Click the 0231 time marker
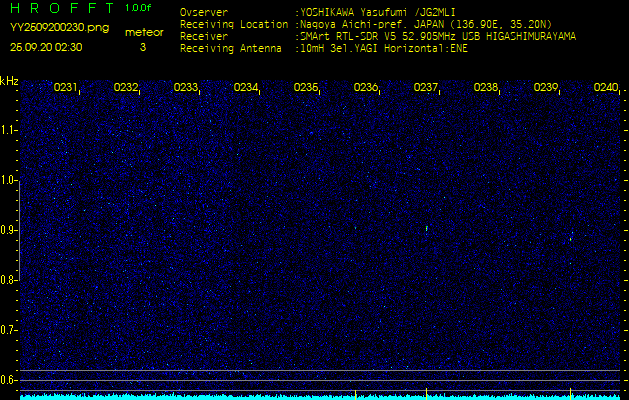The width and height of the screenshot is (629, 400). click(66, 88)
